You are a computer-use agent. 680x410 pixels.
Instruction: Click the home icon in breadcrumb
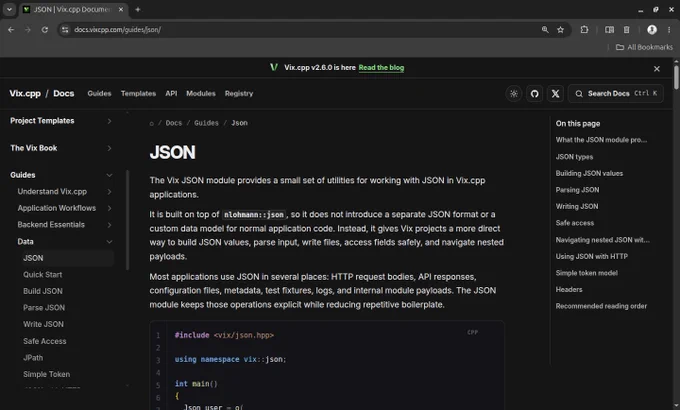point(151,124)
